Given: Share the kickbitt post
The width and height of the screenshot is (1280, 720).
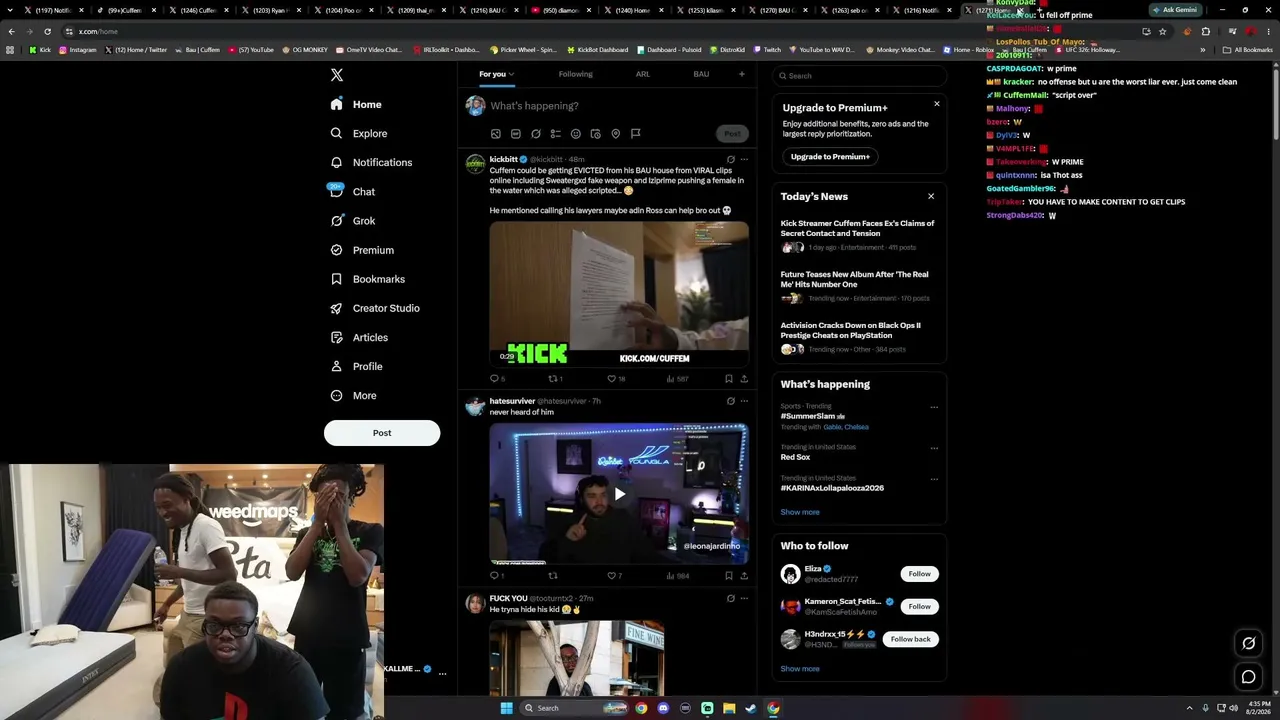Looking at the screenshot, I should click(744, 379).
